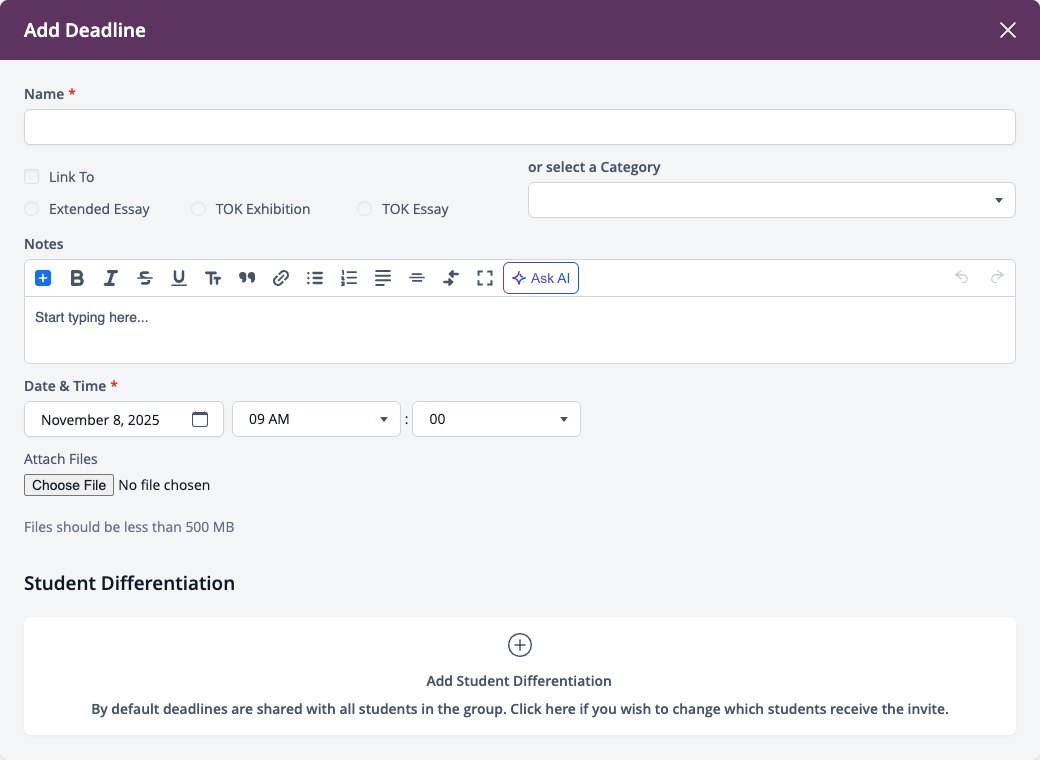Start a numbered list in Notes
Image resolution: width=1040 pixels, height=760 pixels.
[349, 278]
